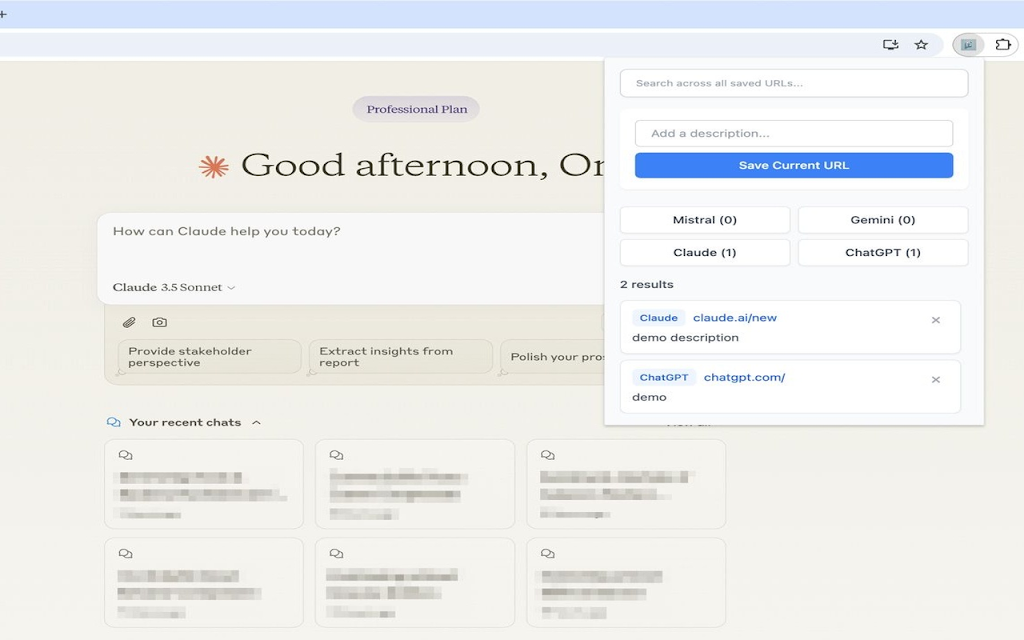Bookmark this page with the star icon
Viewport: 1024px width, 640px height.
[x=921, y=44]
